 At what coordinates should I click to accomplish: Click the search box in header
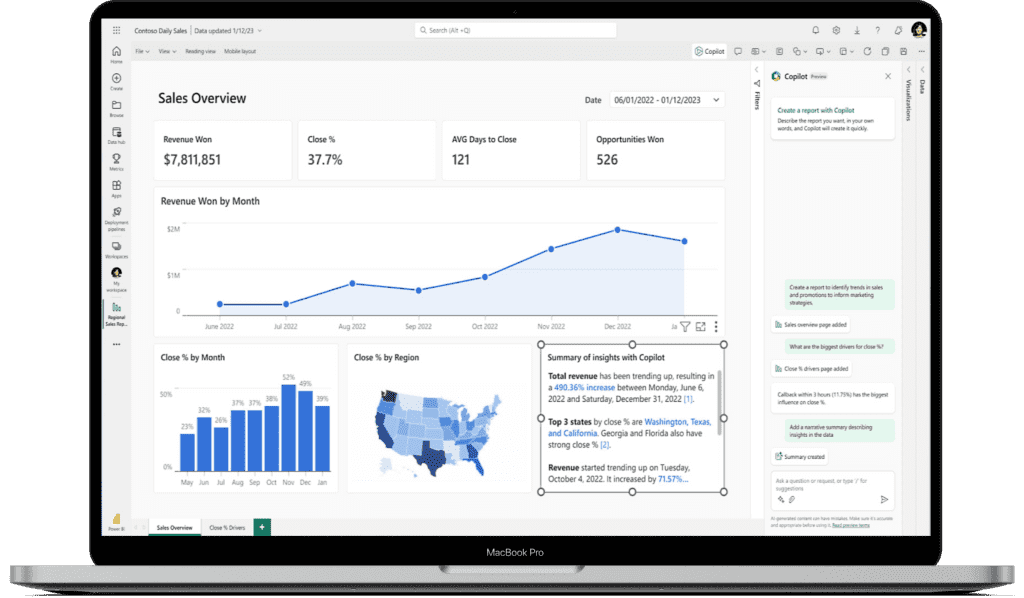515,30
